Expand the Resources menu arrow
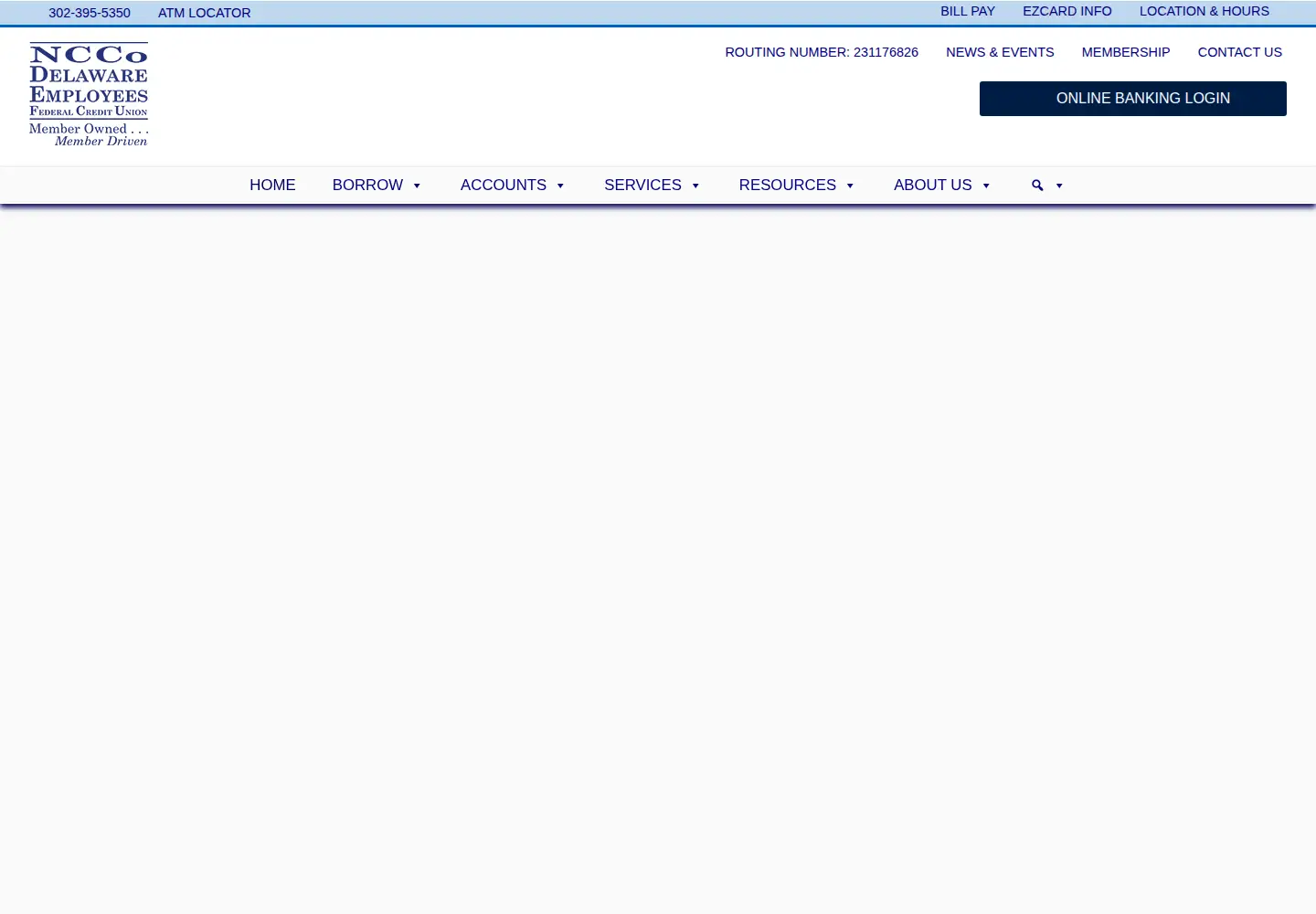 click(850, 186)
